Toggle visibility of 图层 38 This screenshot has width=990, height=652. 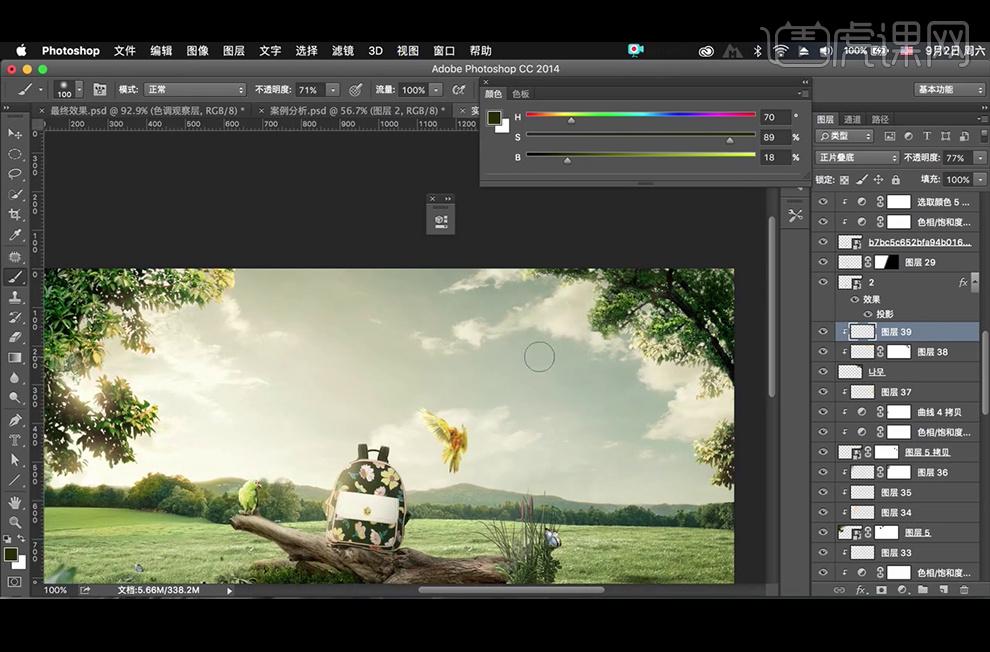823,352
